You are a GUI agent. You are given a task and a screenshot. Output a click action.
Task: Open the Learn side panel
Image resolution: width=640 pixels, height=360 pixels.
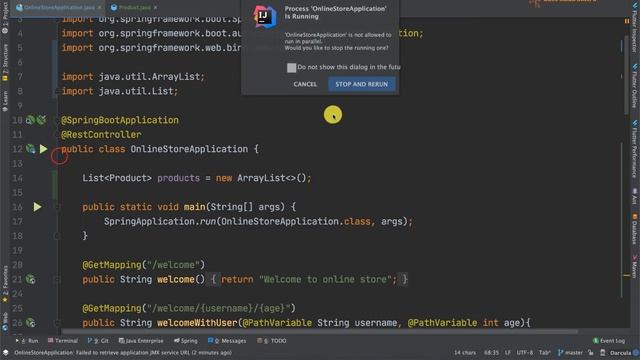(x=5, y=100)
